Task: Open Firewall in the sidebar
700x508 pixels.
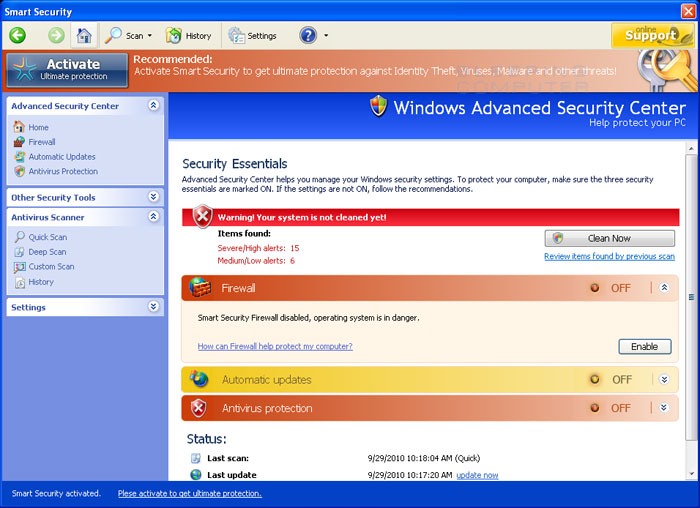Action: 42,142
